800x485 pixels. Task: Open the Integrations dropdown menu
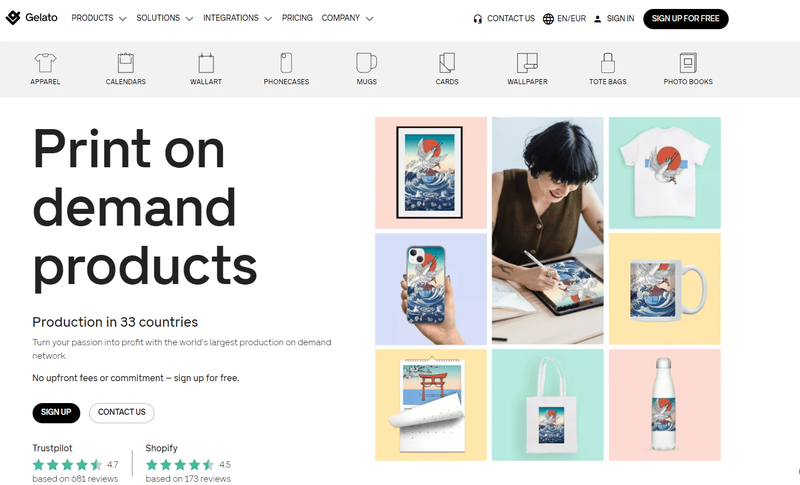pos(237,18)
